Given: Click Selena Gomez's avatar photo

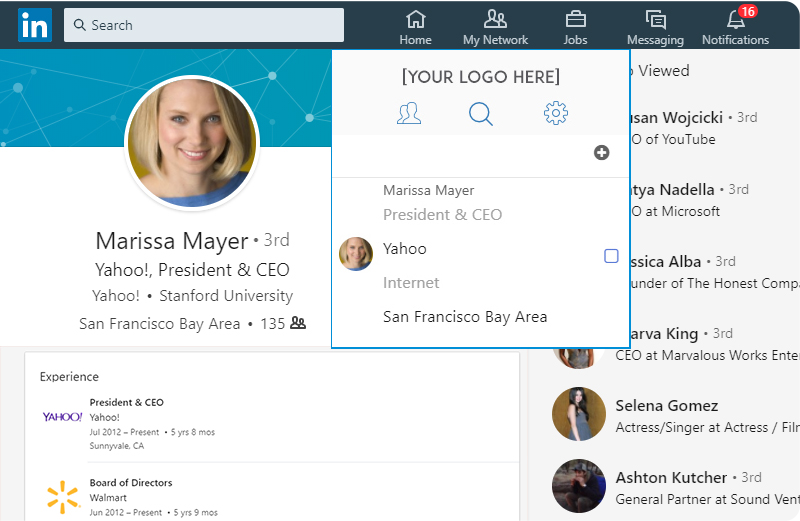Looking at the screenshot, I should [579, 414].
